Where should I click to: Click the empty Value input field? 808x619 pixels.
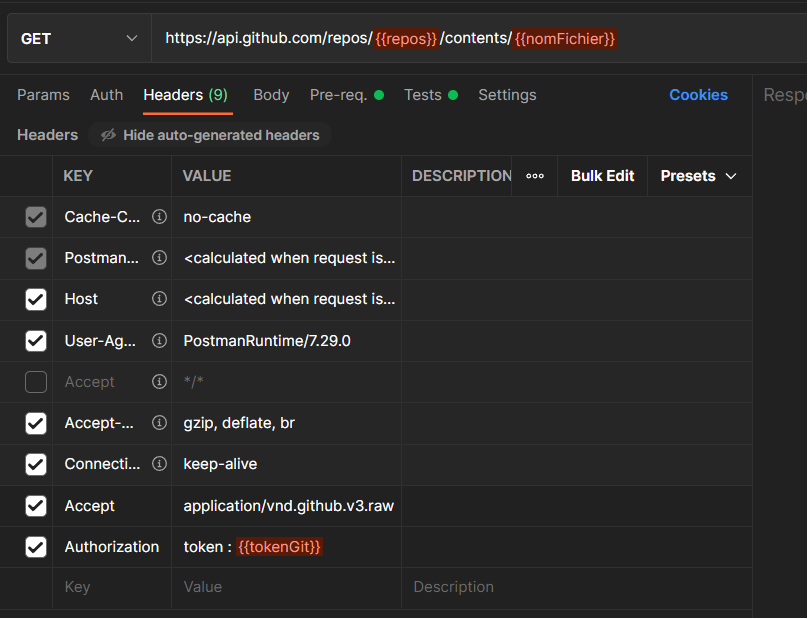287,587
